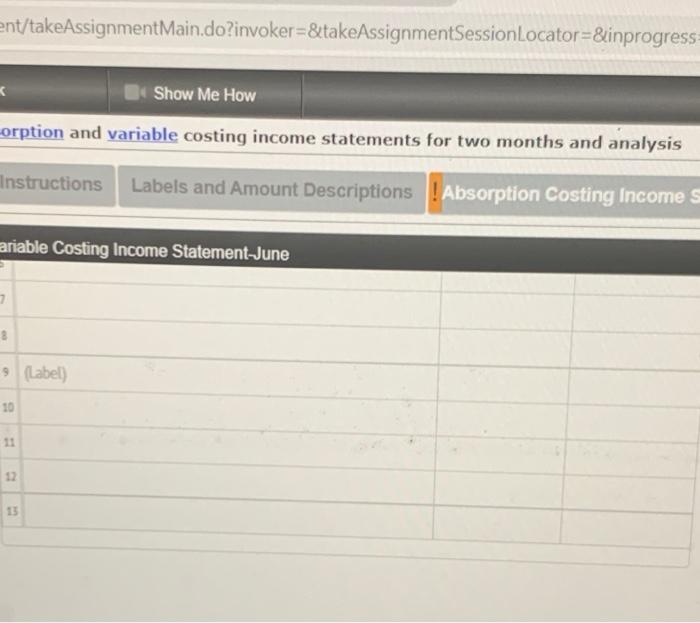Click the description cell in row 10
The image size is (700, 623).
tap(228, 410)
